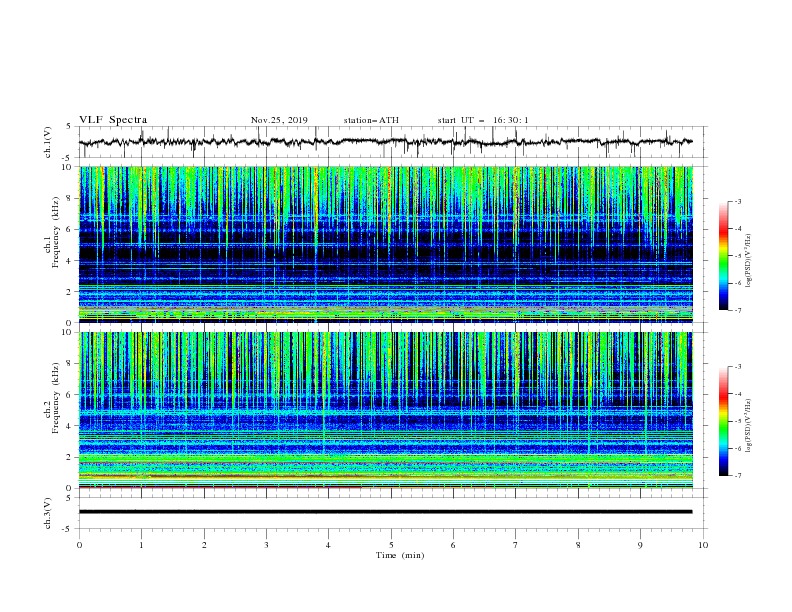The height and width of the screenshot is (612, 792).
Task: Click time axis tick label "3"
Action: tap(266, 545)
